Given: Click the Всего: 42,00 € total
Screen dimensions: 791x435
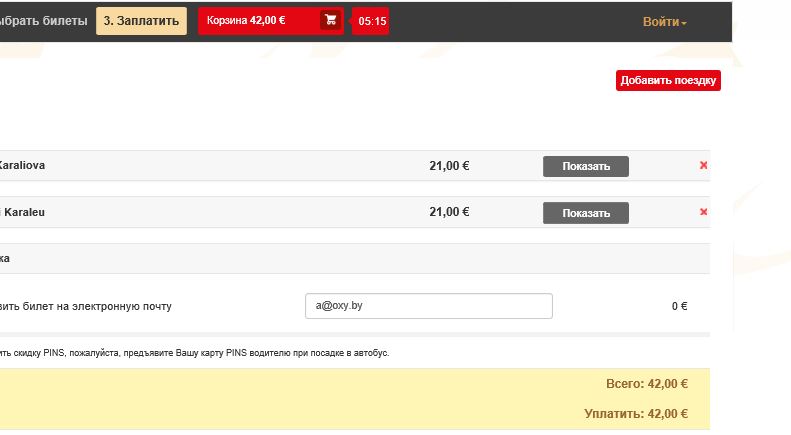Looking at the screenshot, I should pos(646,384).
